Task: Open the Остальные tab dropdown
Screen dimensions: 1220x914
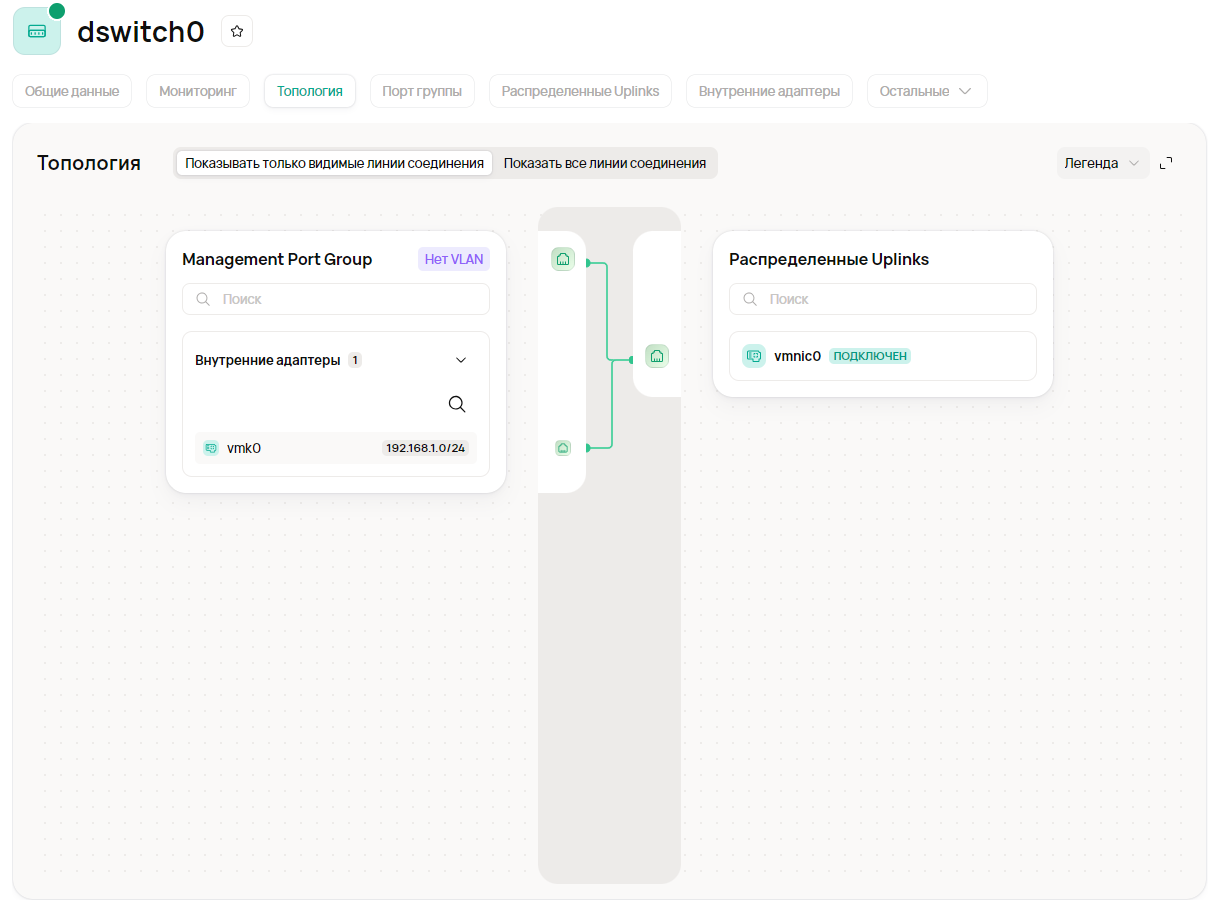Action: [926, 91]
